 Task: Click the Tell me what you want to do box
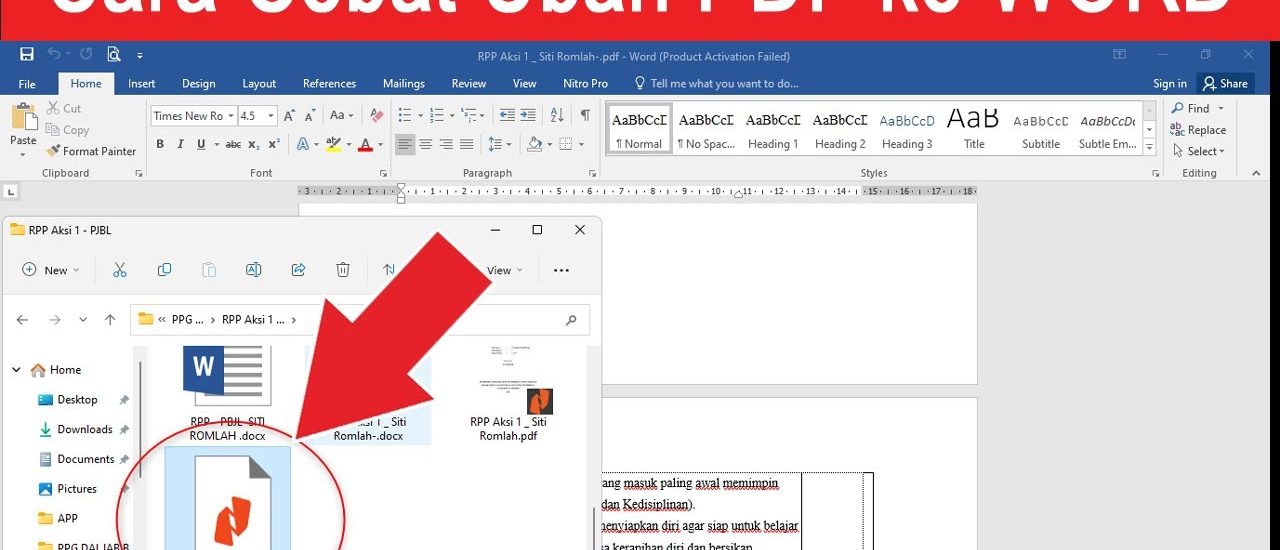coord(717,84)
